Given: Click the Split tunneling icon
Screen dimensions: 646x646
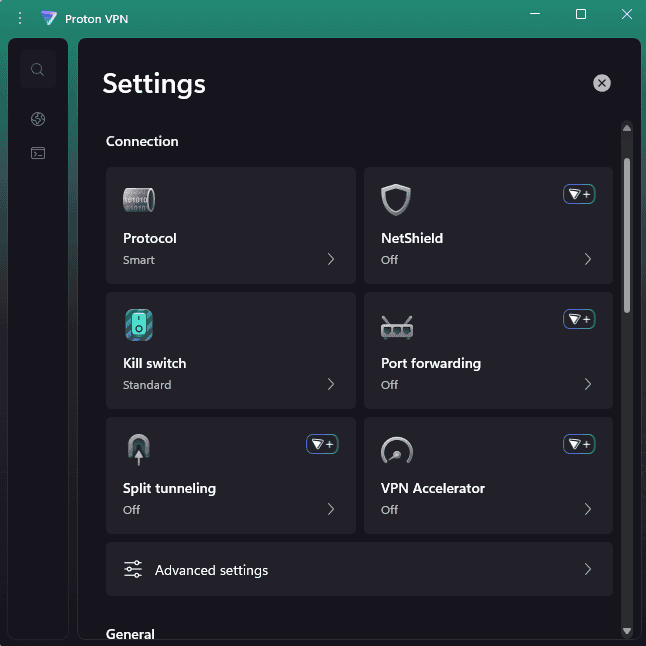Looking at the screenshot, I should coord(139,450).
